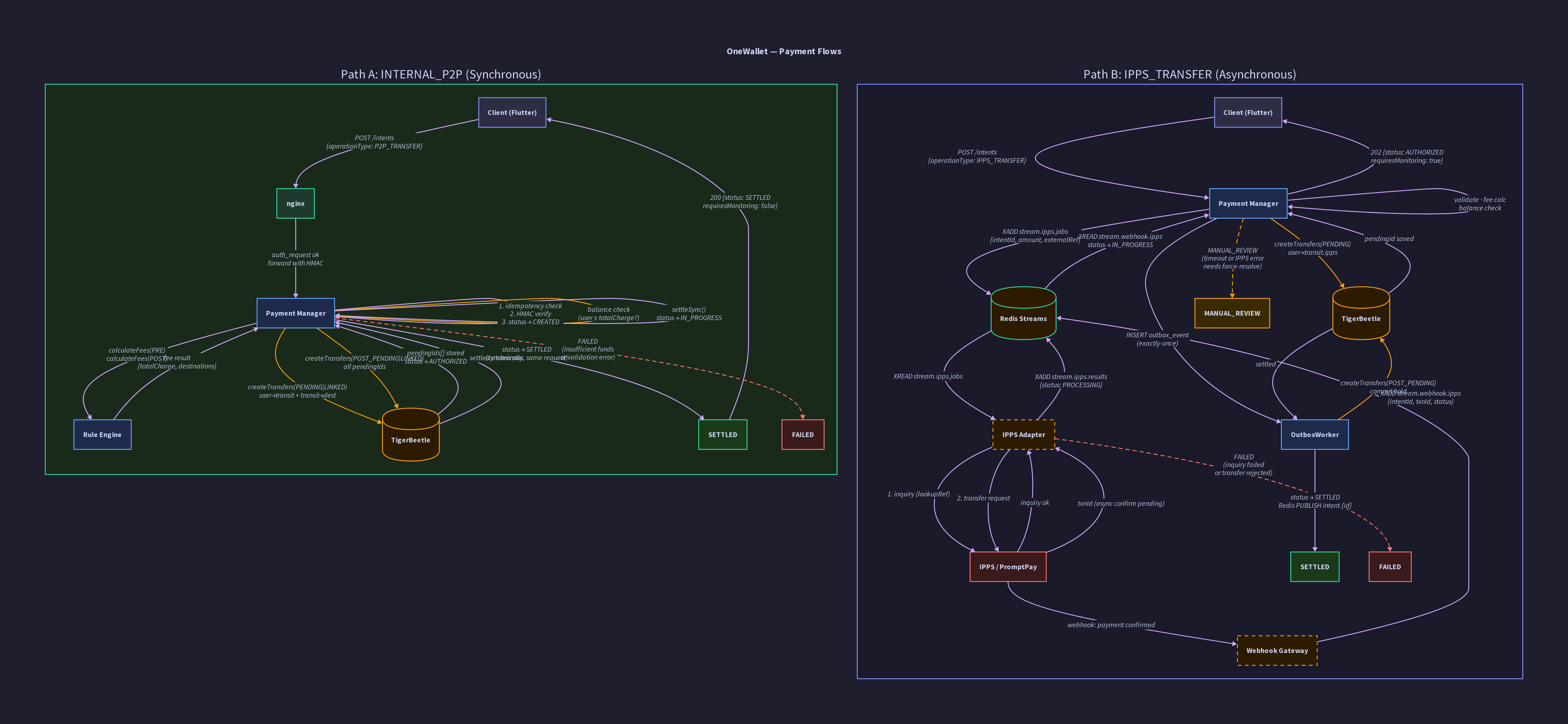Screen dimensions: 1568x724
Task: Click the SETTLED node in Path B
Action: 1315,567
